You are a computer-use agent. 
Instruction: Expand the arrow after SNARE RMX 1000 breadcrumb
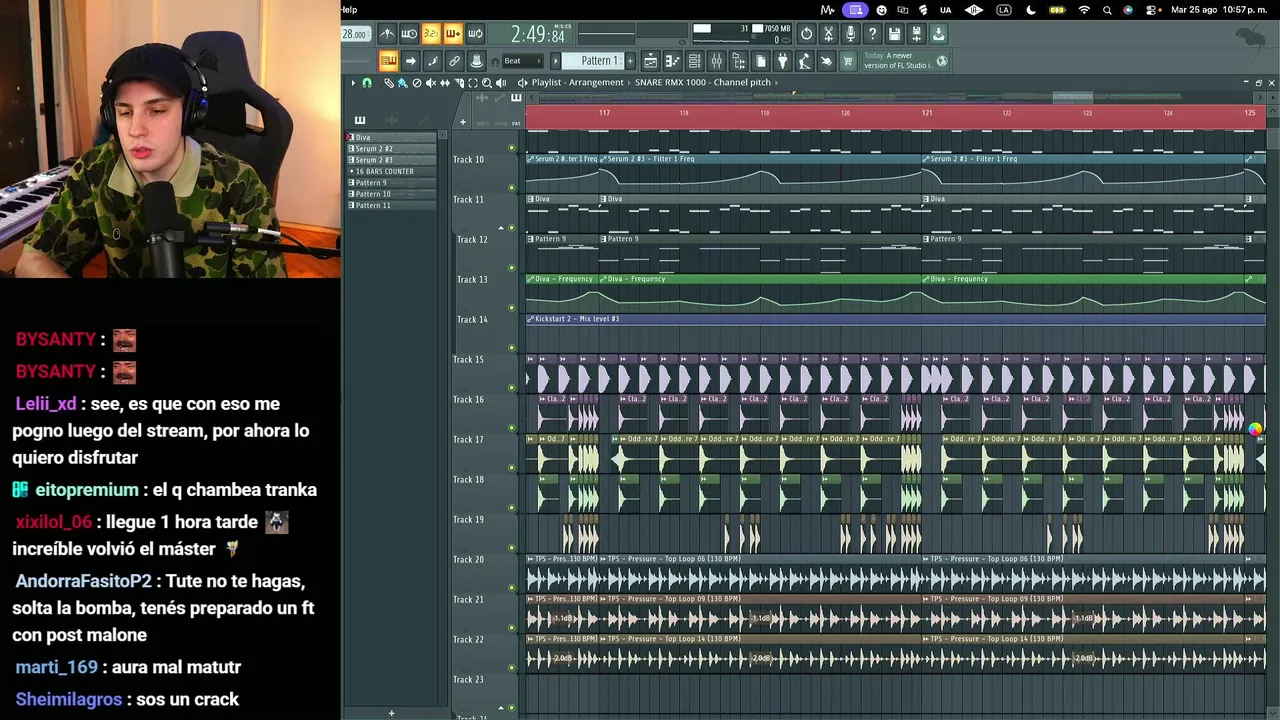coord(777,83)
